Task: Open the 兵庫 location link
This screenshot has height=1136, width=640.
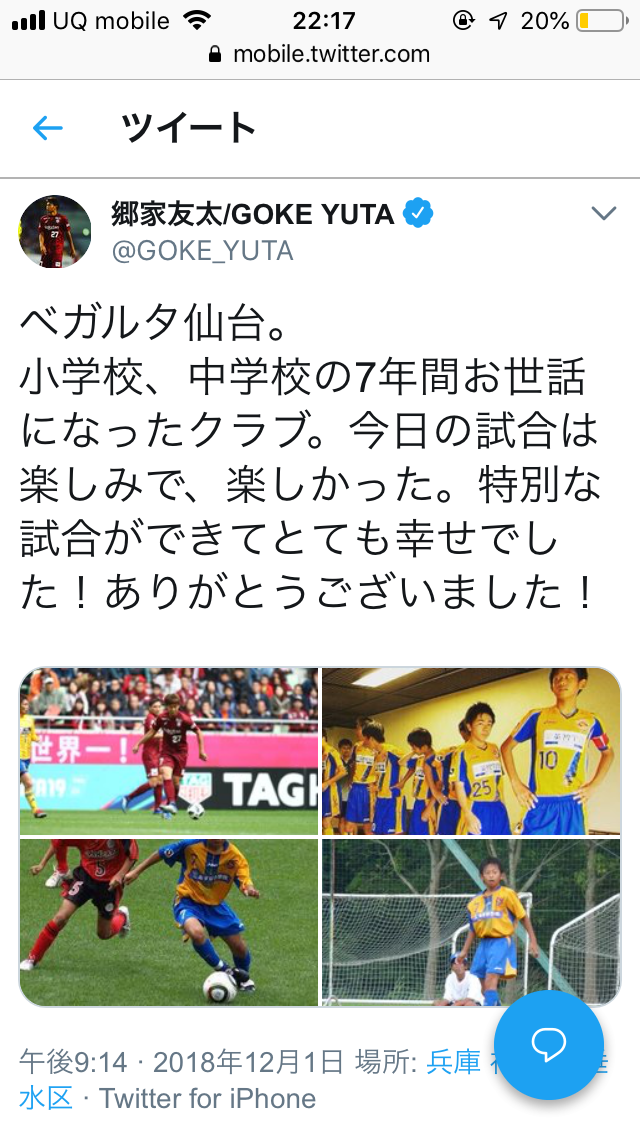Action: (x=454, y=1062)
